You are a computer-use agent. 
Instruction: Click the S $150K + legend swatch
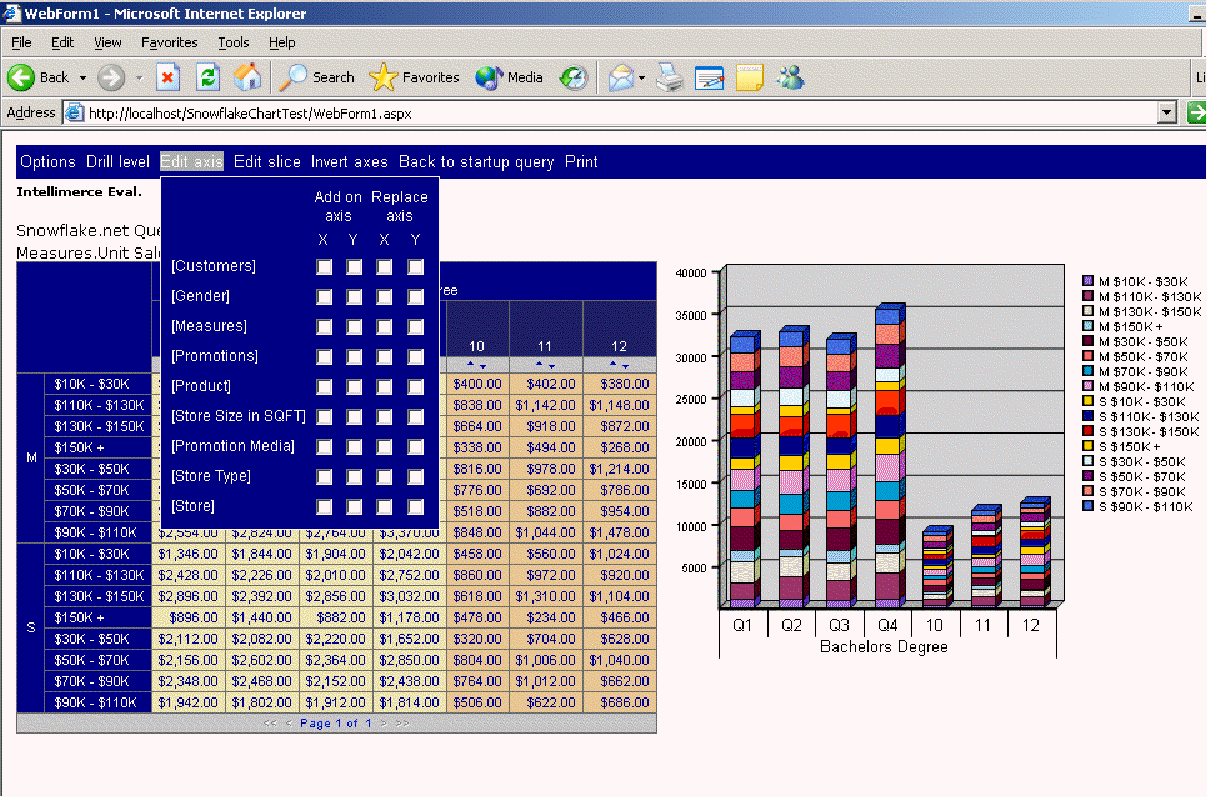coord(1089,447)
